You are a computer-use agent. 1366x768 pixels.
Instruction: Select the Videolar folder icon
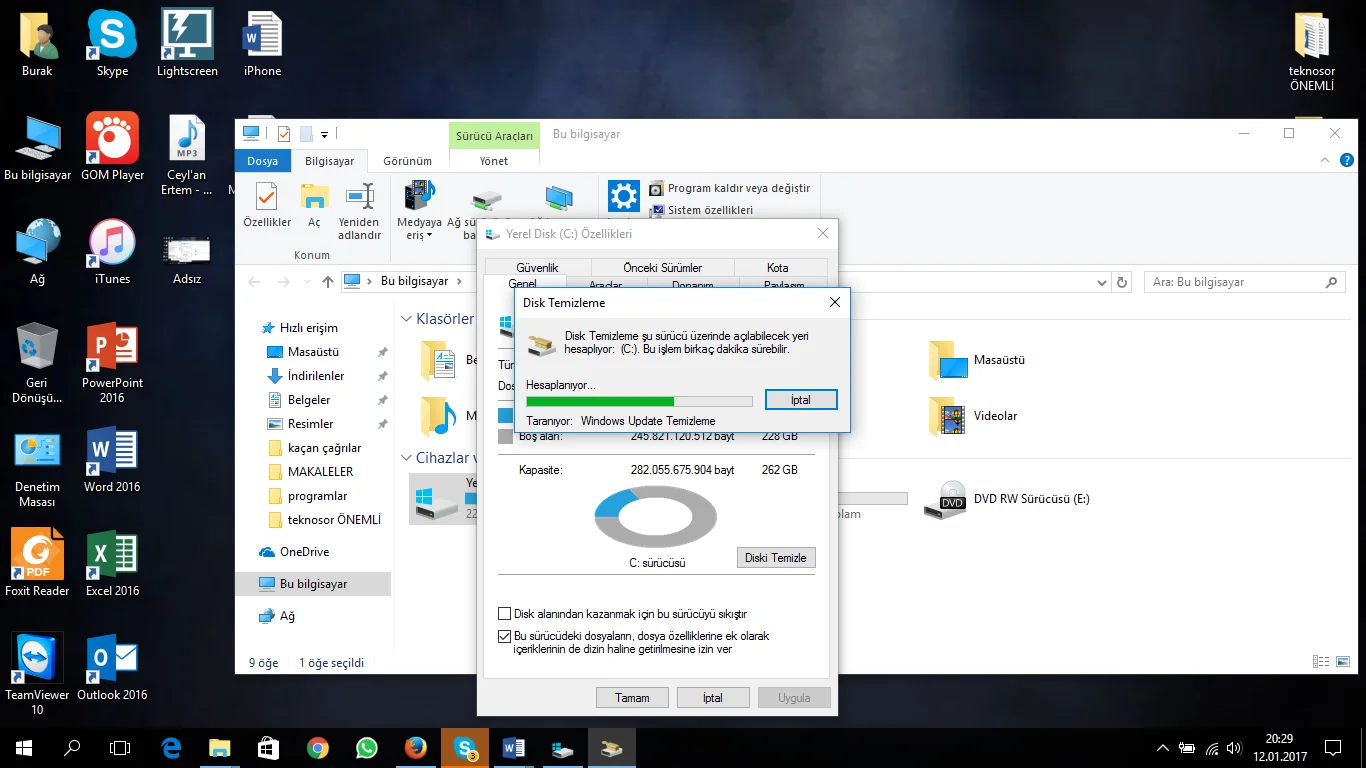pos(948,416)
